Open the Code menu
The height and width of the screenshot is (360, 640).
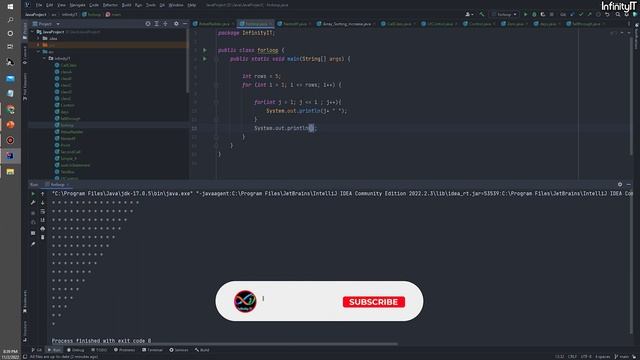[x=94, y=5]
